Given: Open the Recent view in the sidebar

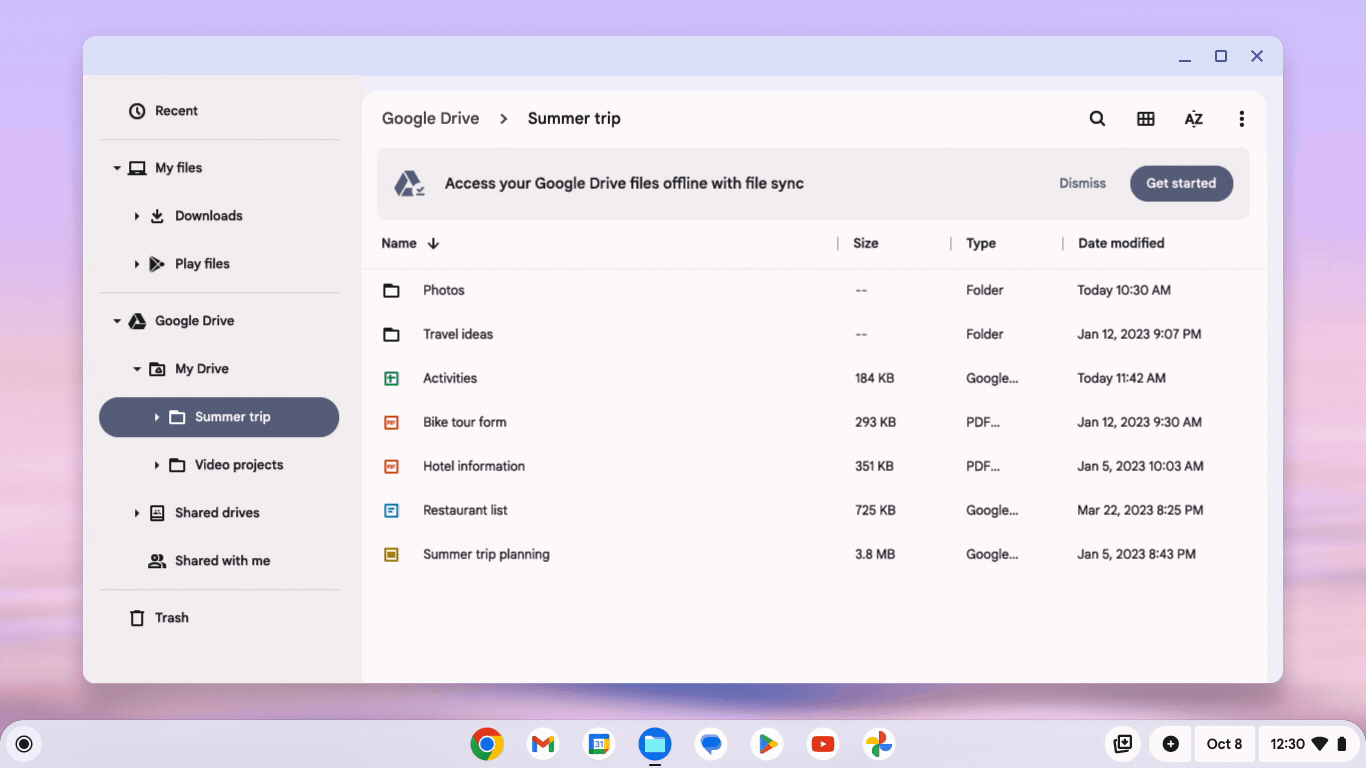Looking at the screenshot, I should 176,110.
